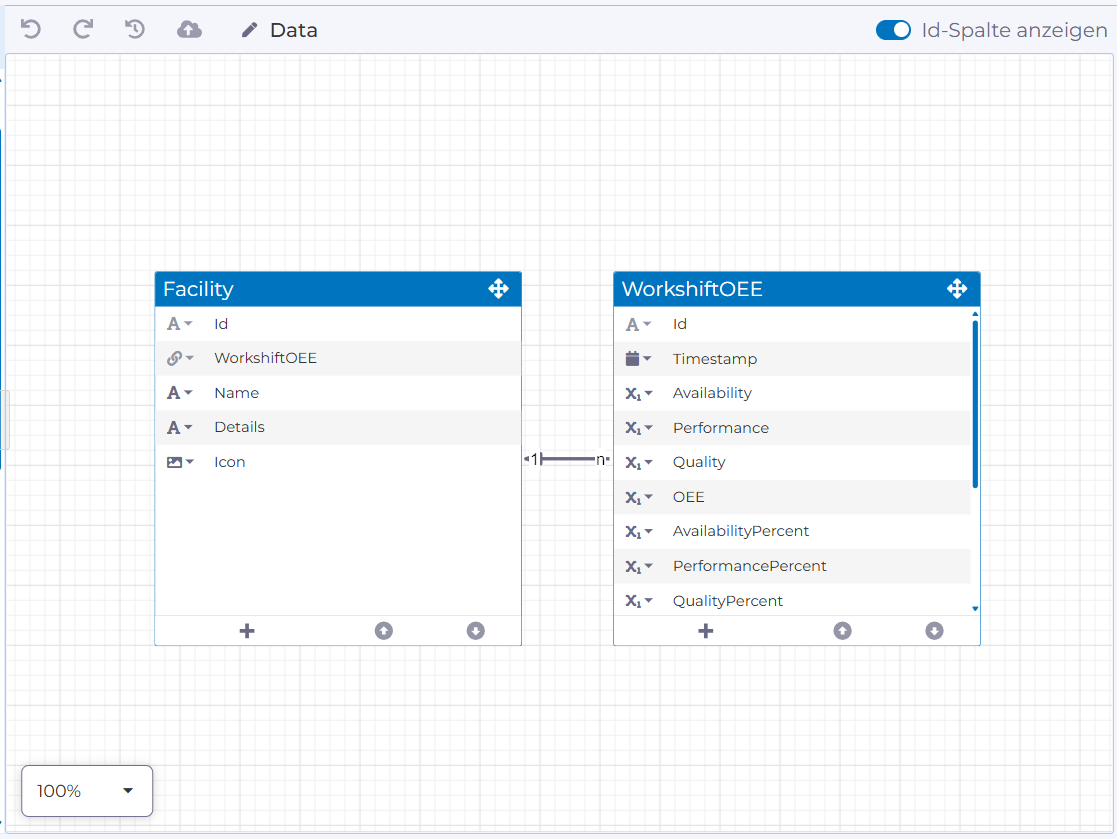The height and width of the screenshot is (839, 1117).
Task: Toggle the Id-Spalte anzeigen switch
Action: click(893, 30)
